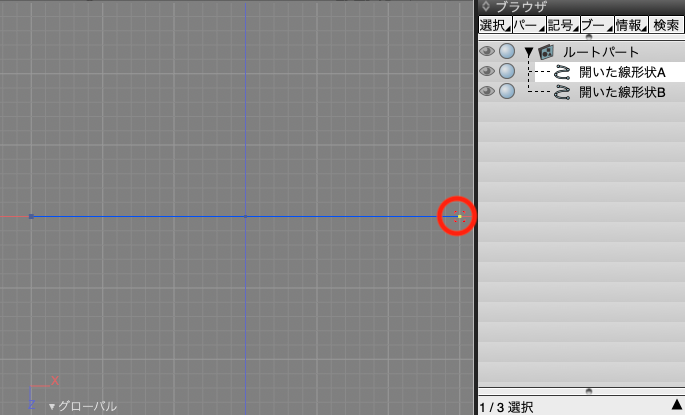The width and height of the screenshot is (685, 415).
Task: Open the パー dropdown menu
Action: (527, 25)
